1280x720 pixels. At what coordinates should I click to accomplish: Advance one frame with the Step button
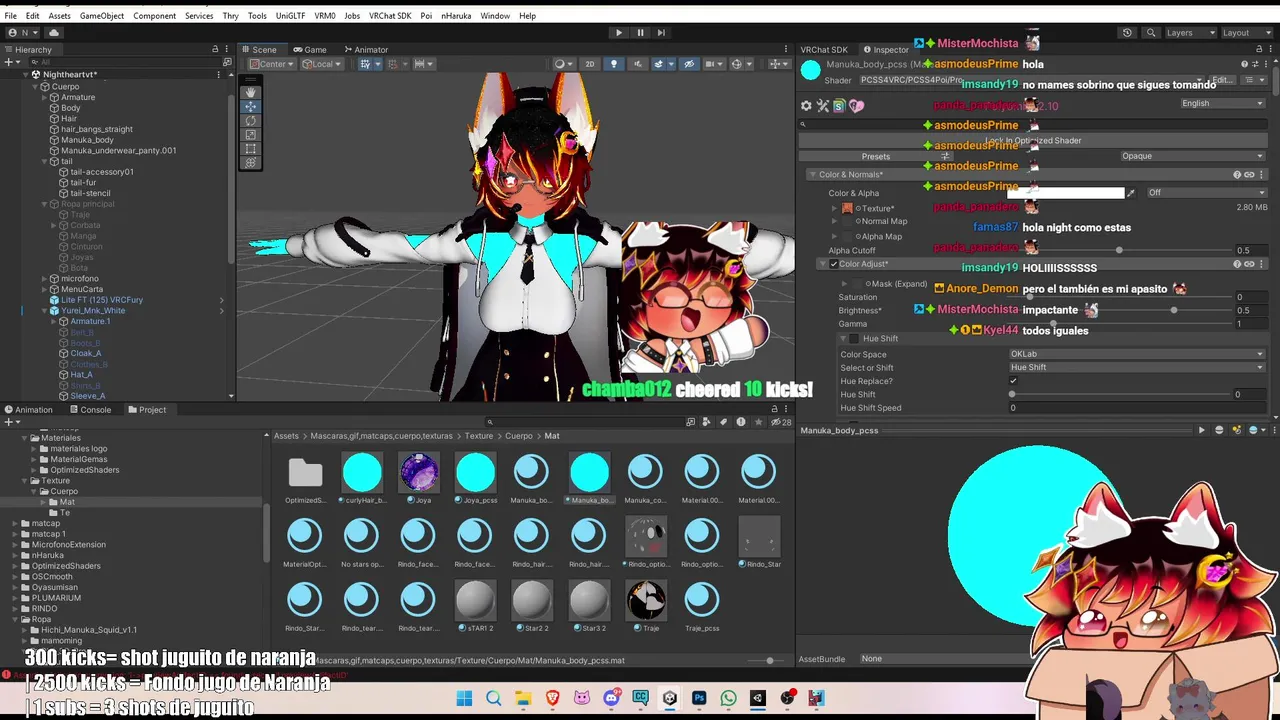[662, 33]
